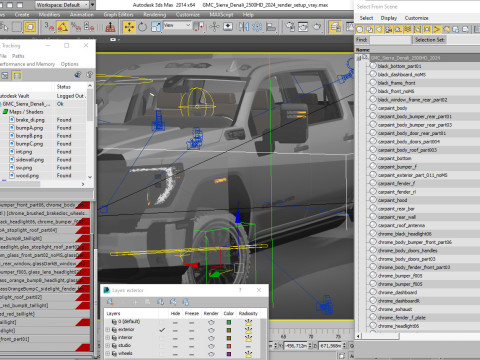Open the Graph Editors menu
This screenshot has height=360, width=480.
point(118,15)
